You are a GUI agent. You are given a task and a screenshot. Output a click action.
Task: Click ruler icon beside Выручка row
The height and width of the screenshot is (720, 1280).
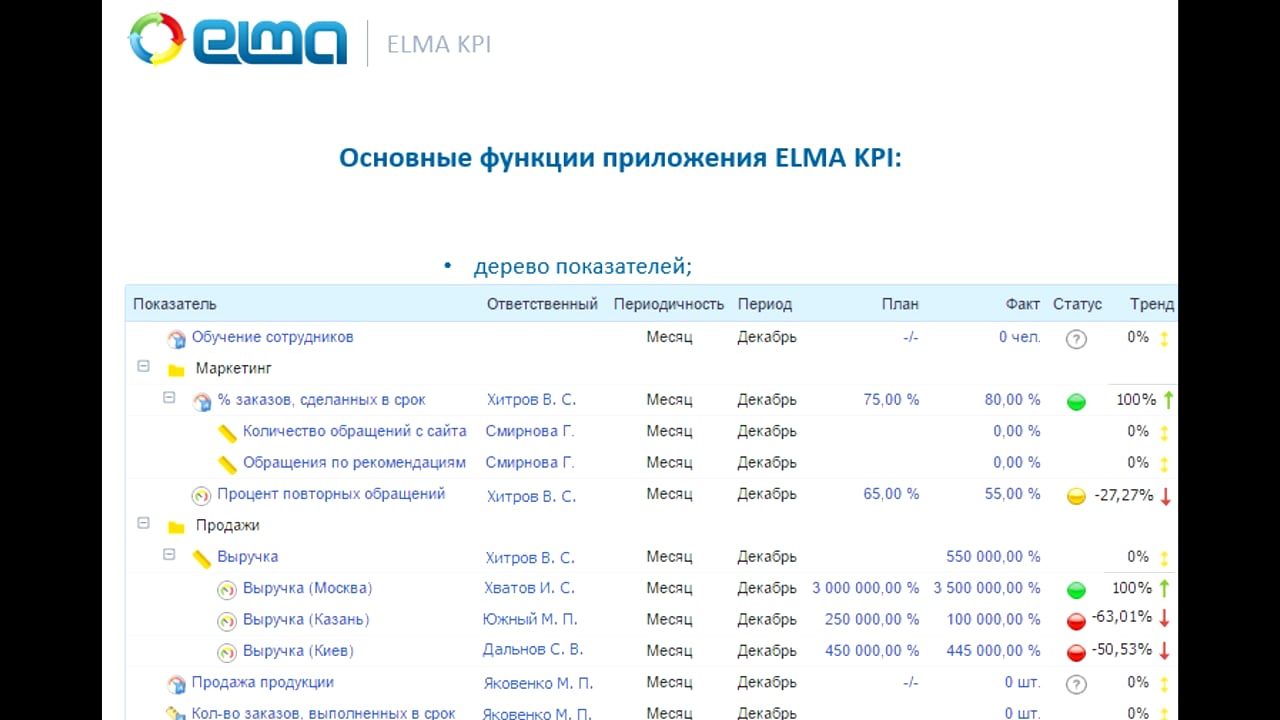tap(202, 558)
